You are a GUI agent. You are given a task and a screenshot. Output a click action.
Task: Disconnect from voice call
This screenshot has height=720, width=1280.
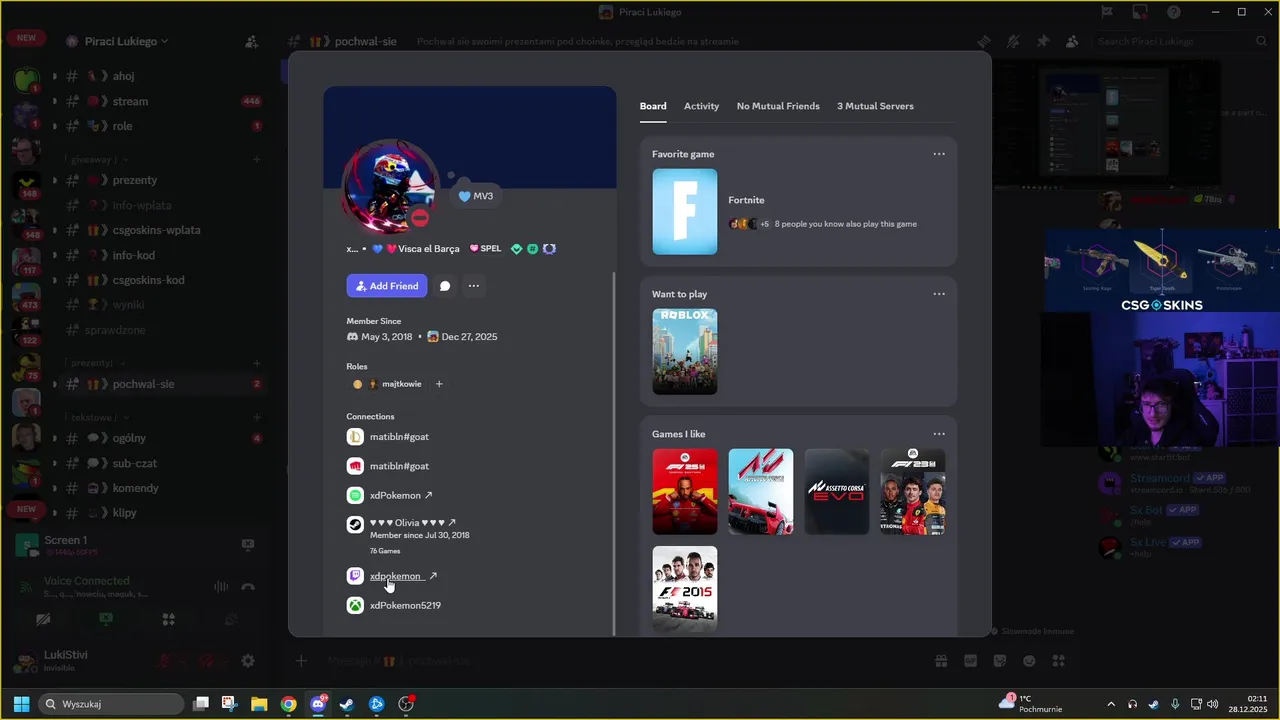click(248, 586)
